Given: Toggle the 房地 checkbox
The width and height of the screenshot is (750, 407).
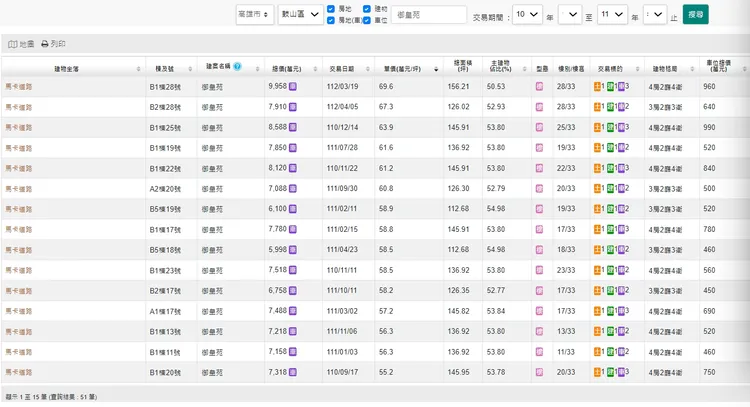Looking at the screenshot, I should click(x=331, y=9).
